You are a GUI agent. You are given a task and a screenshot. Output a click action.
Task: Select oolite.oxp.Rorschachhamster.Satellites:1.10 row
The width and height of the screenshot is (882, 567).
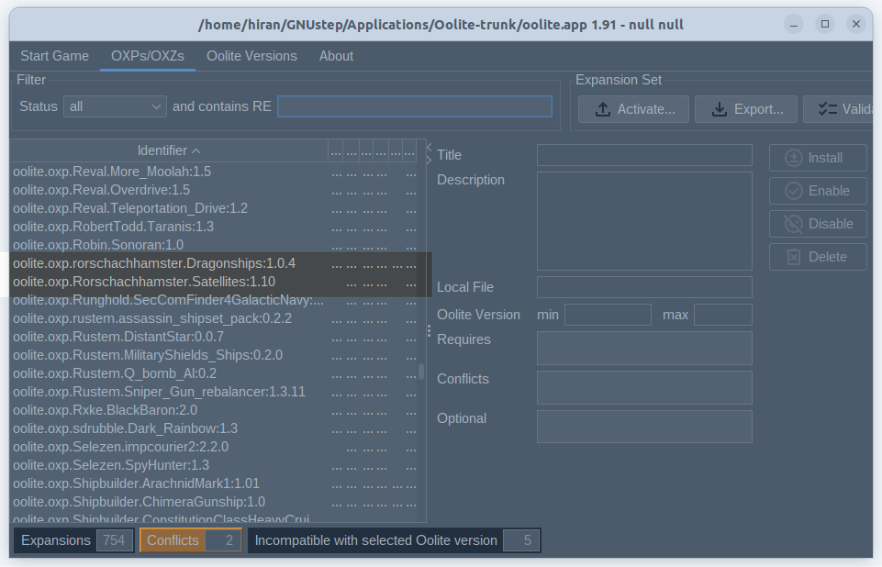[x=214, y=282]
